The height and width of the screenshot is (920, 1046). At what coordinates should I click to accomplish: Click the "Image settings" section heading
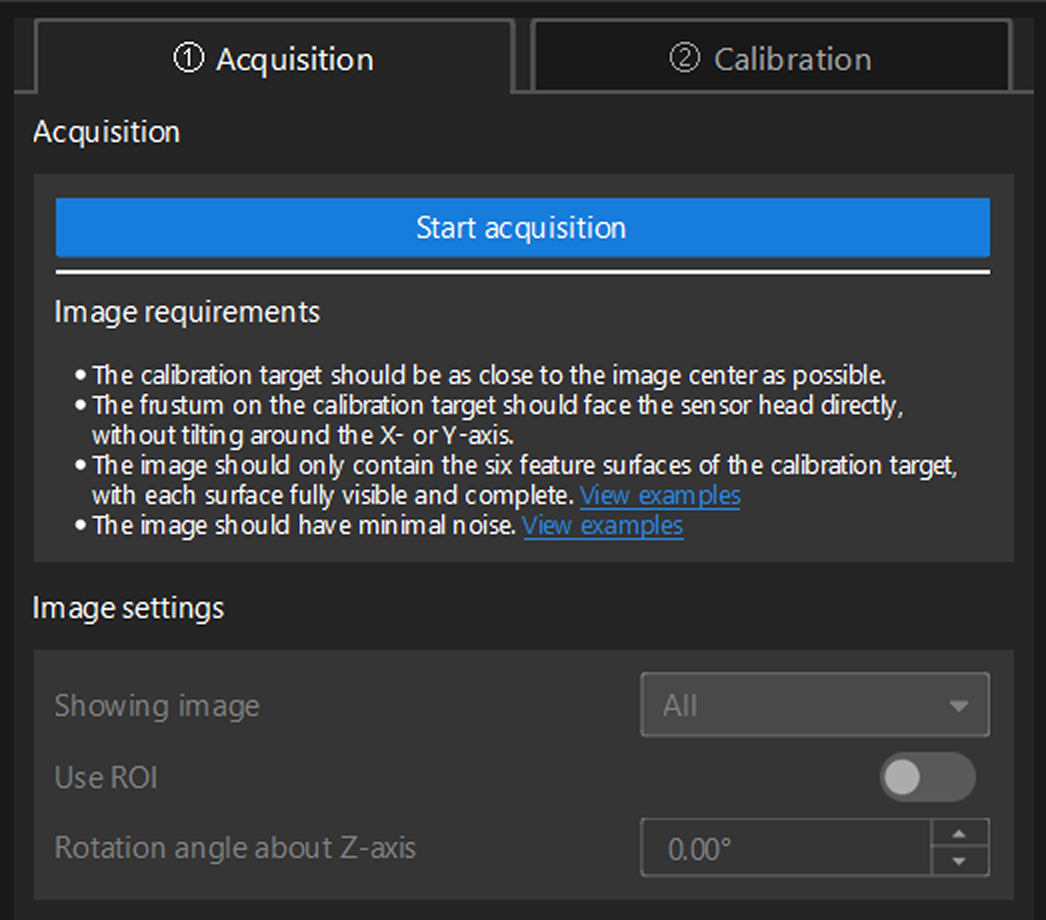click(x=128, y=608)
